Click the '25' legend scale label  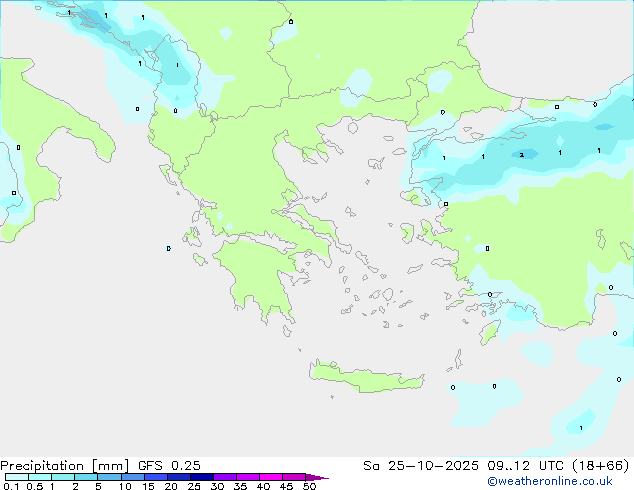[x=194, y=486]
